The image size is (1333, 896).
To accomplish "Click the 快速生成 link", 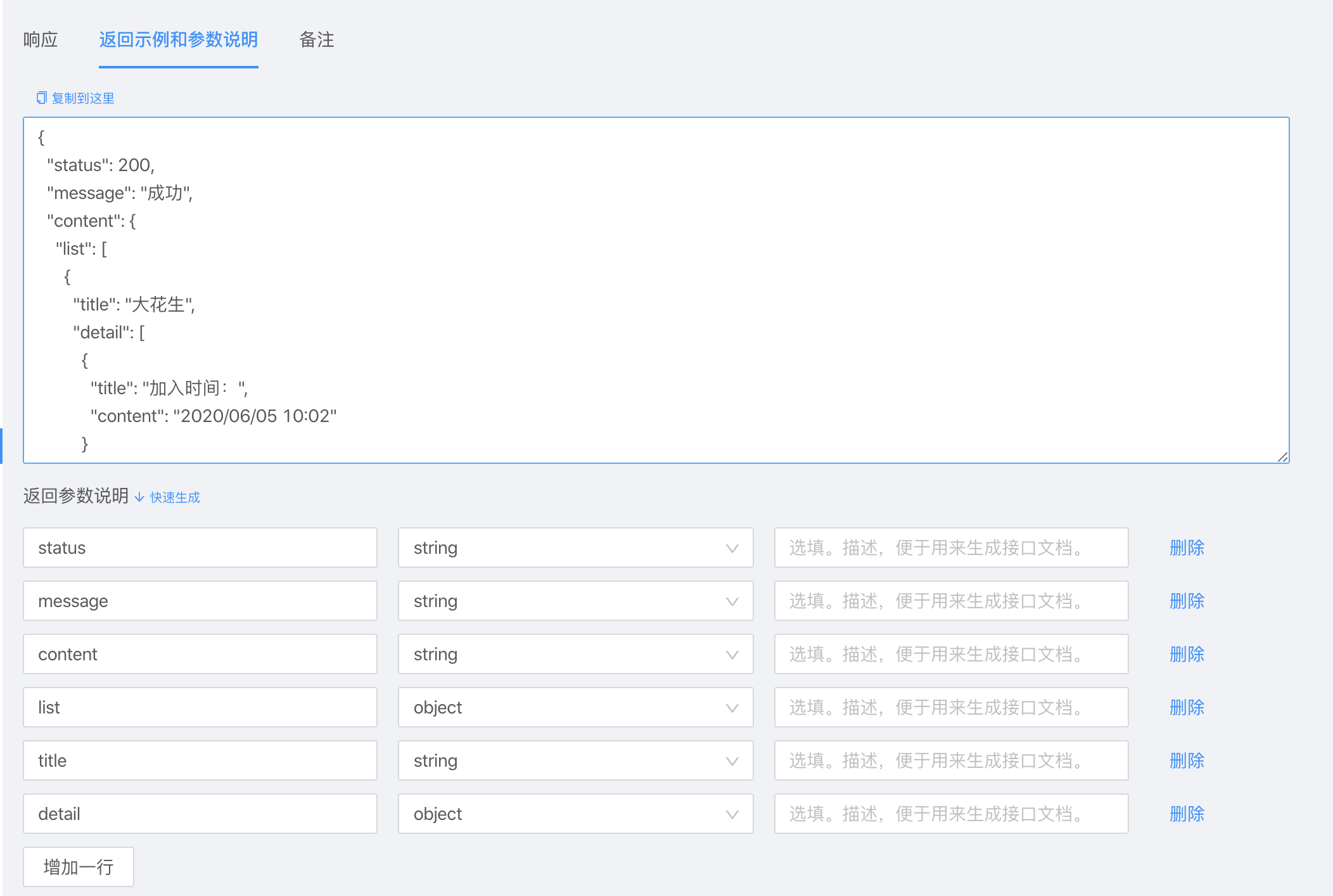I will coord(174,498).
